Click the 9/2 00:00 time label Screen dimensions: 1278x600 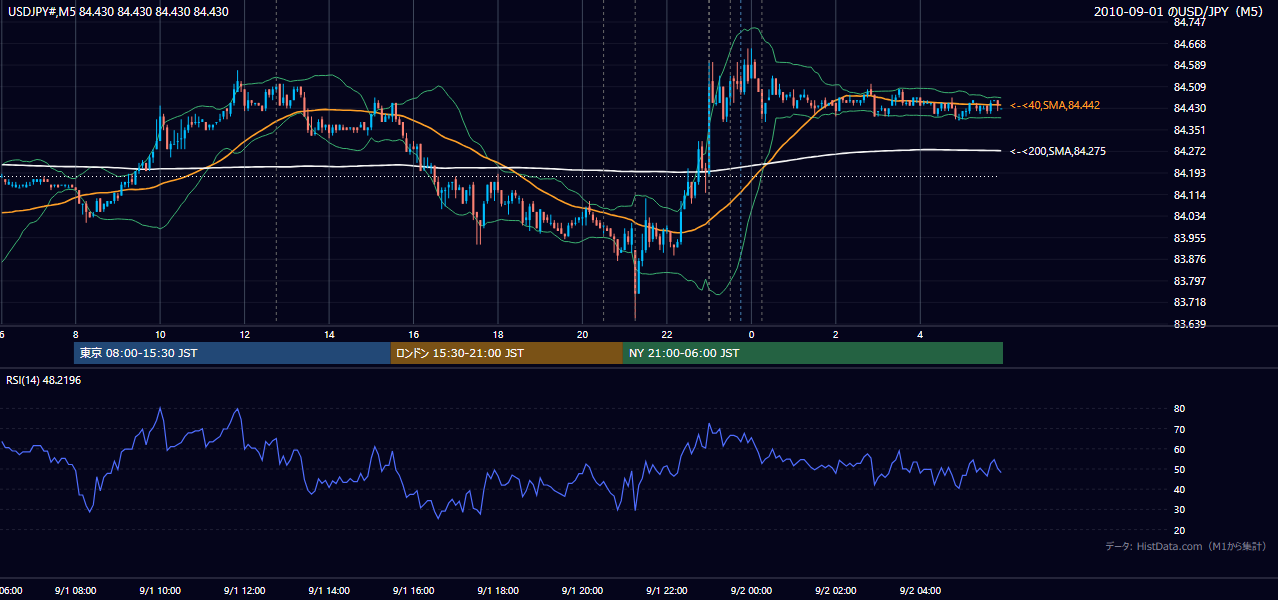point(751,591)
